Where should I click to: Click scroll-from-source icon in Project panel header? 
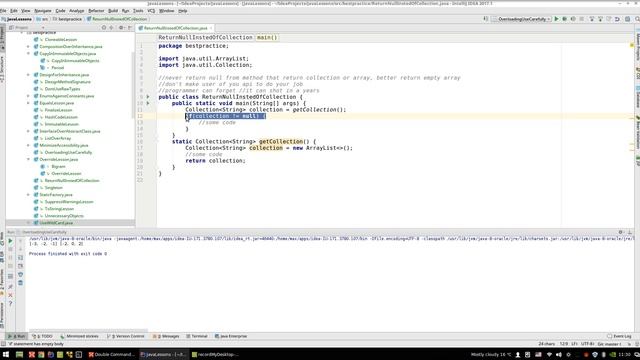(x=104, y=28)
